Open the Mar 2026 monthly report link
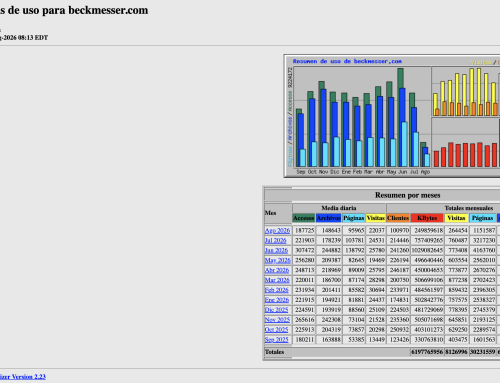Image resolution: width=500 pixels, height=383 pixels. [277, 280]
